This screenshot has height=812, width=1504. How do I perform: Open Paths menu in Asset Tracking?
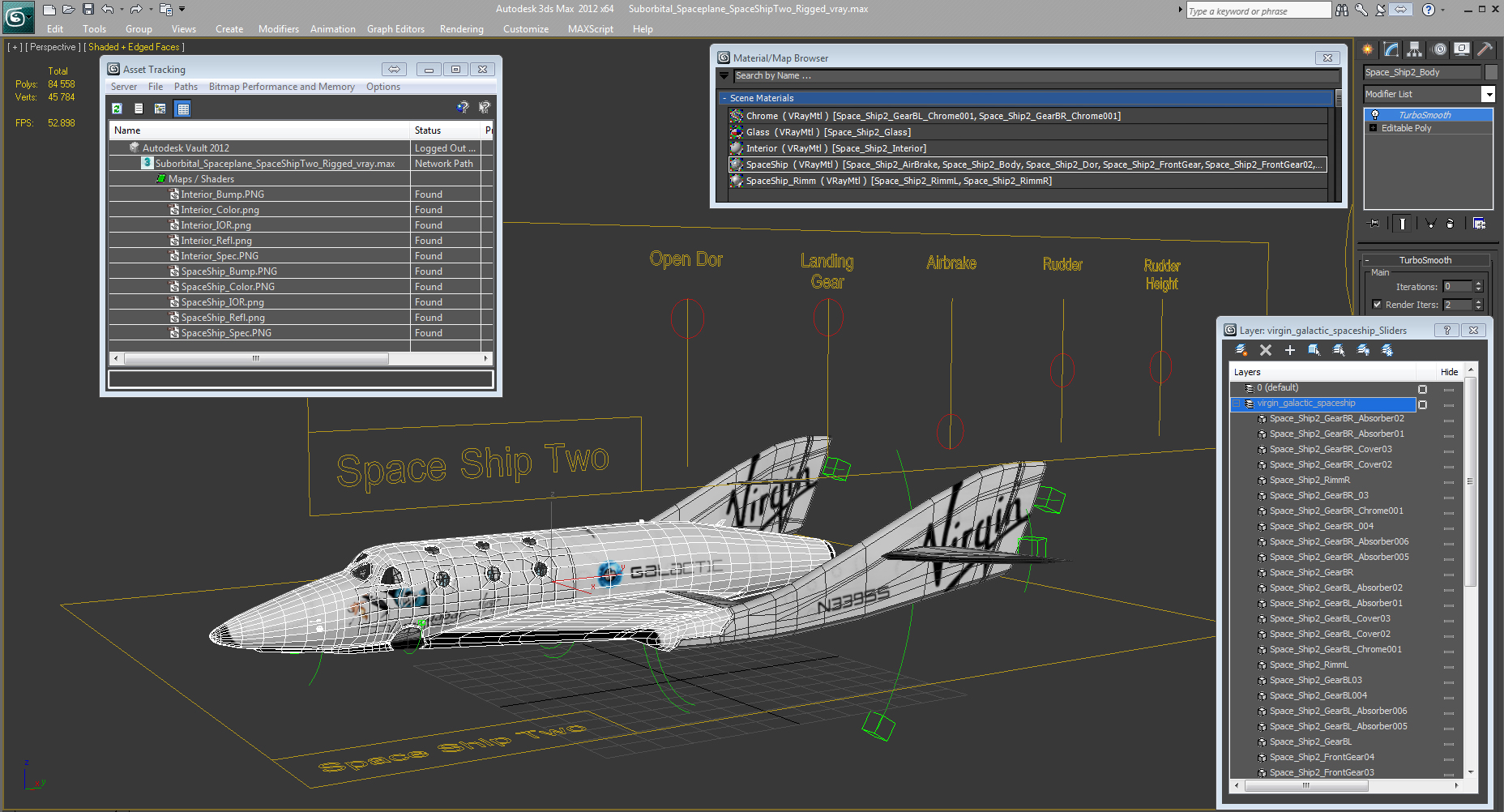(x=186, y=87)
